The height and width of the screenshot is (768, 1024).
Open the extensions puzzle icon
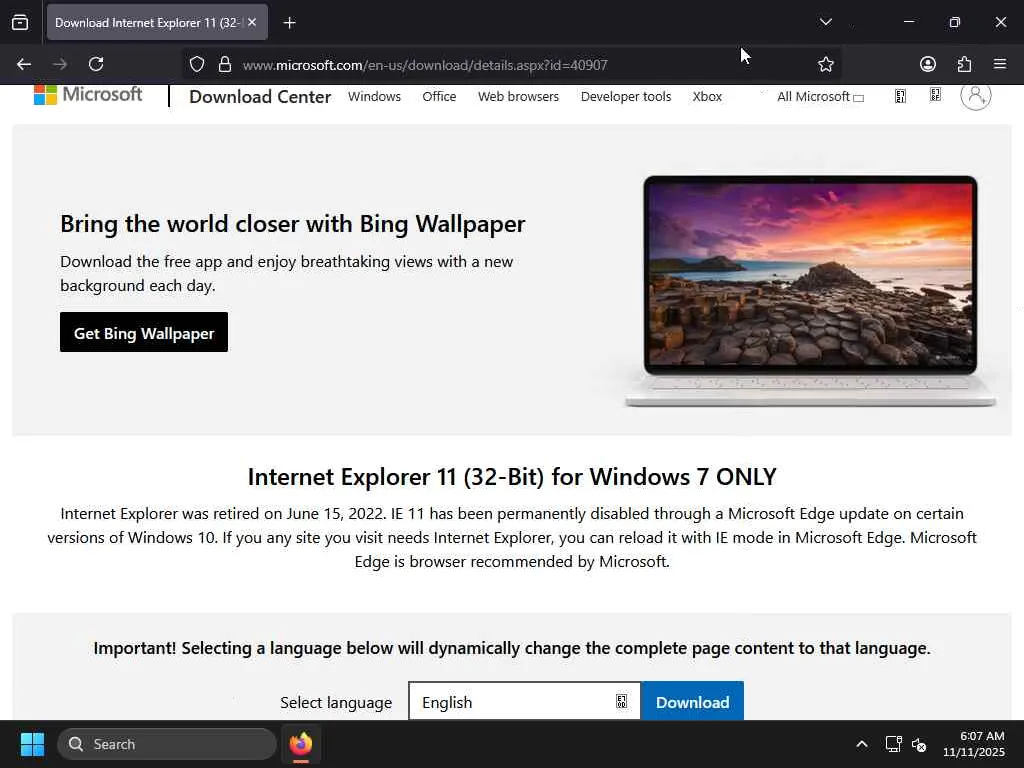(964, 64)
